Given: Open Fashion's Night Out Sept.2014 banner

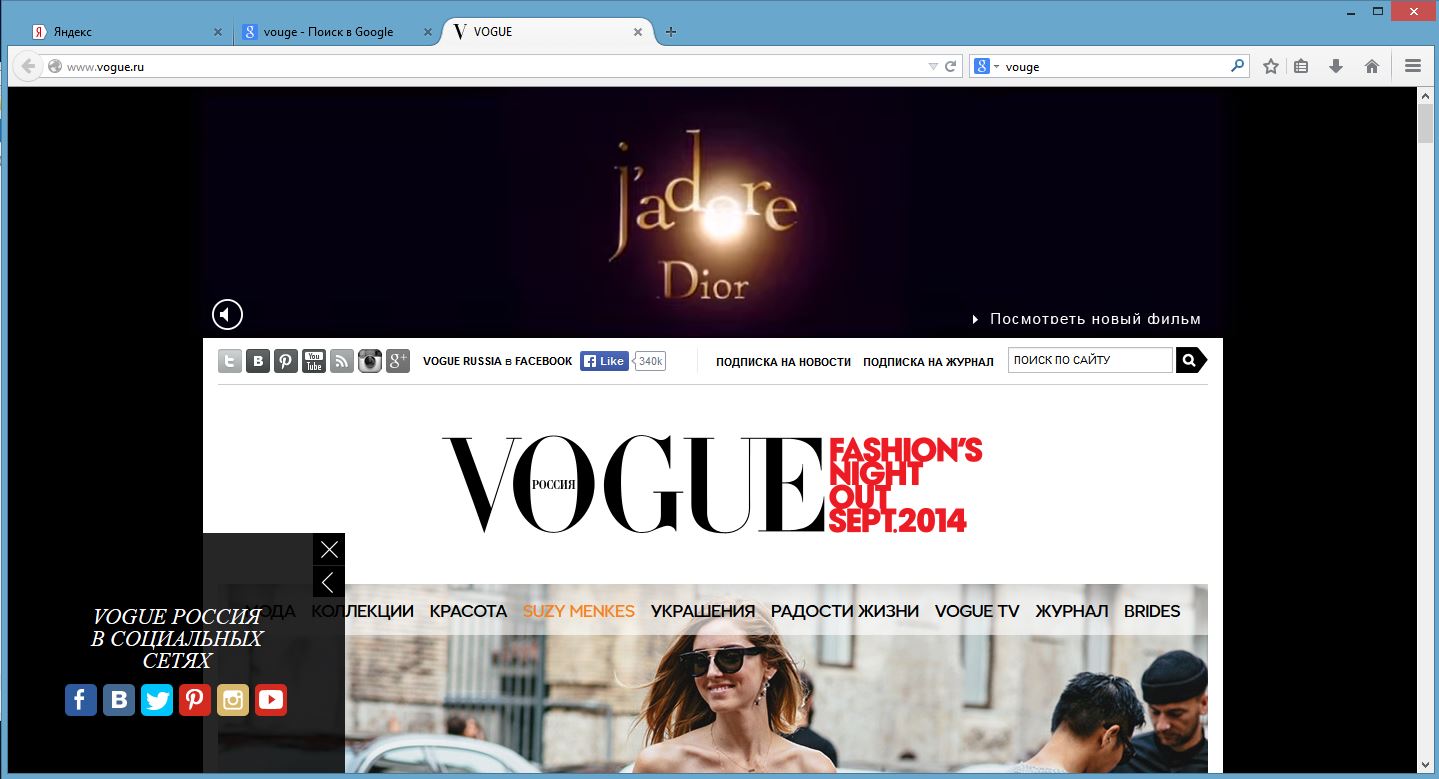Looking at the screenshot, I should (905, 484).
